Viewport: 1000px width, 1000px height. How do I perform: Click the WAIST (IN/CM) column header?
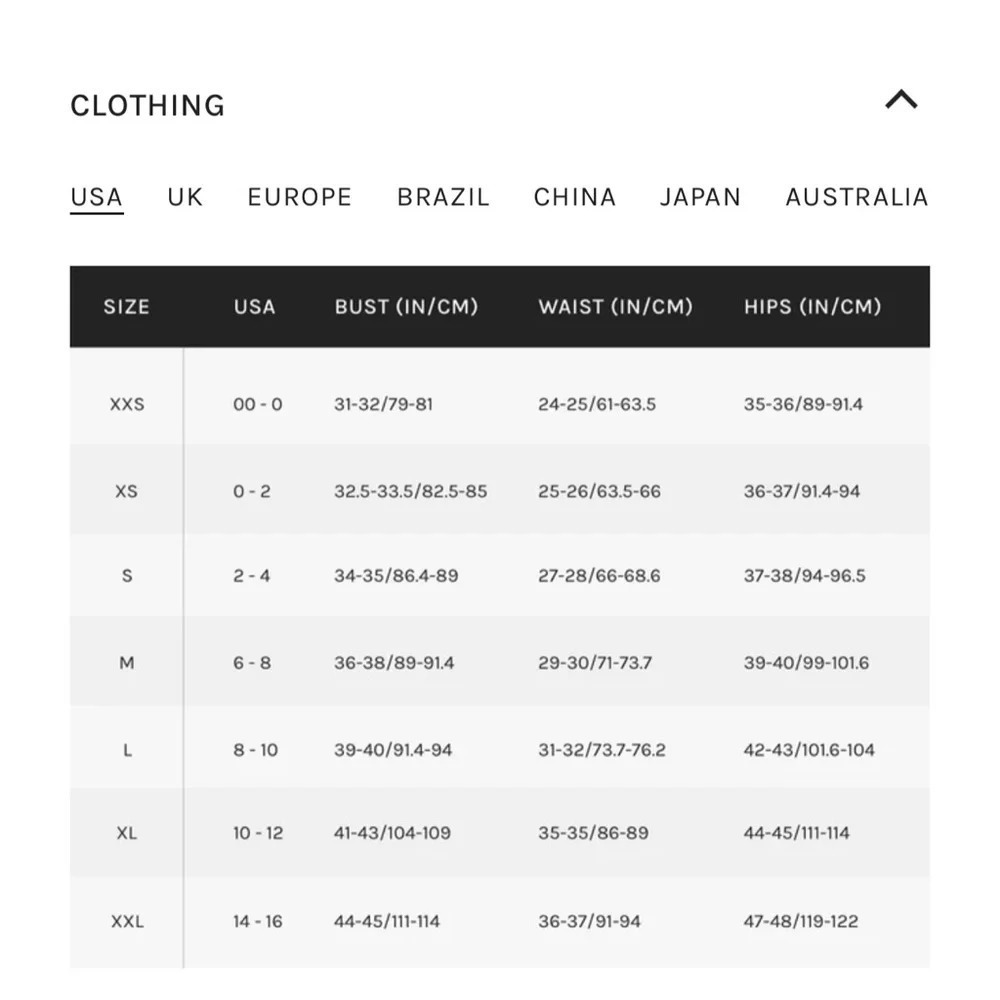615,307
